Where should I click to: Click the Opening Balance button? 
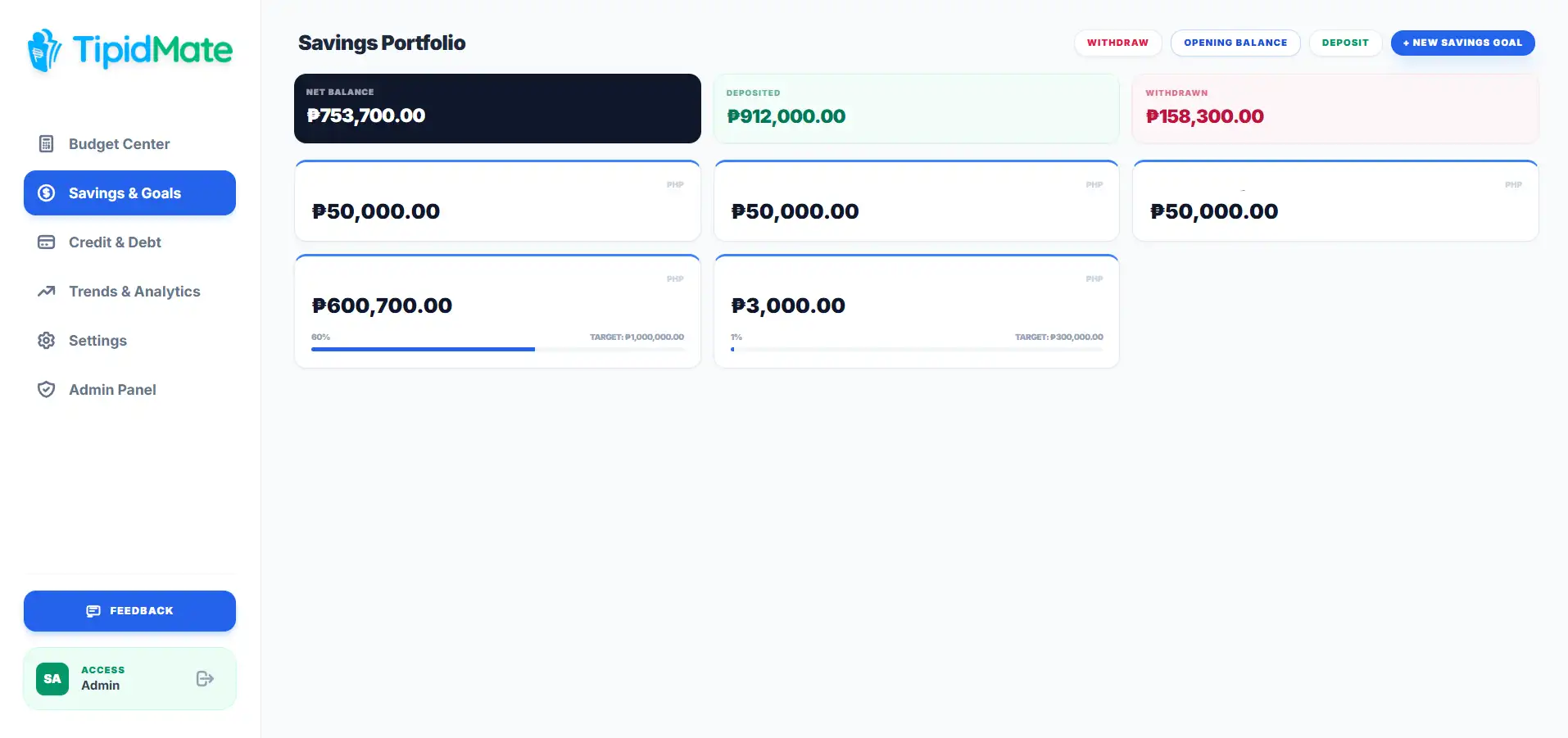[1235, 43]
